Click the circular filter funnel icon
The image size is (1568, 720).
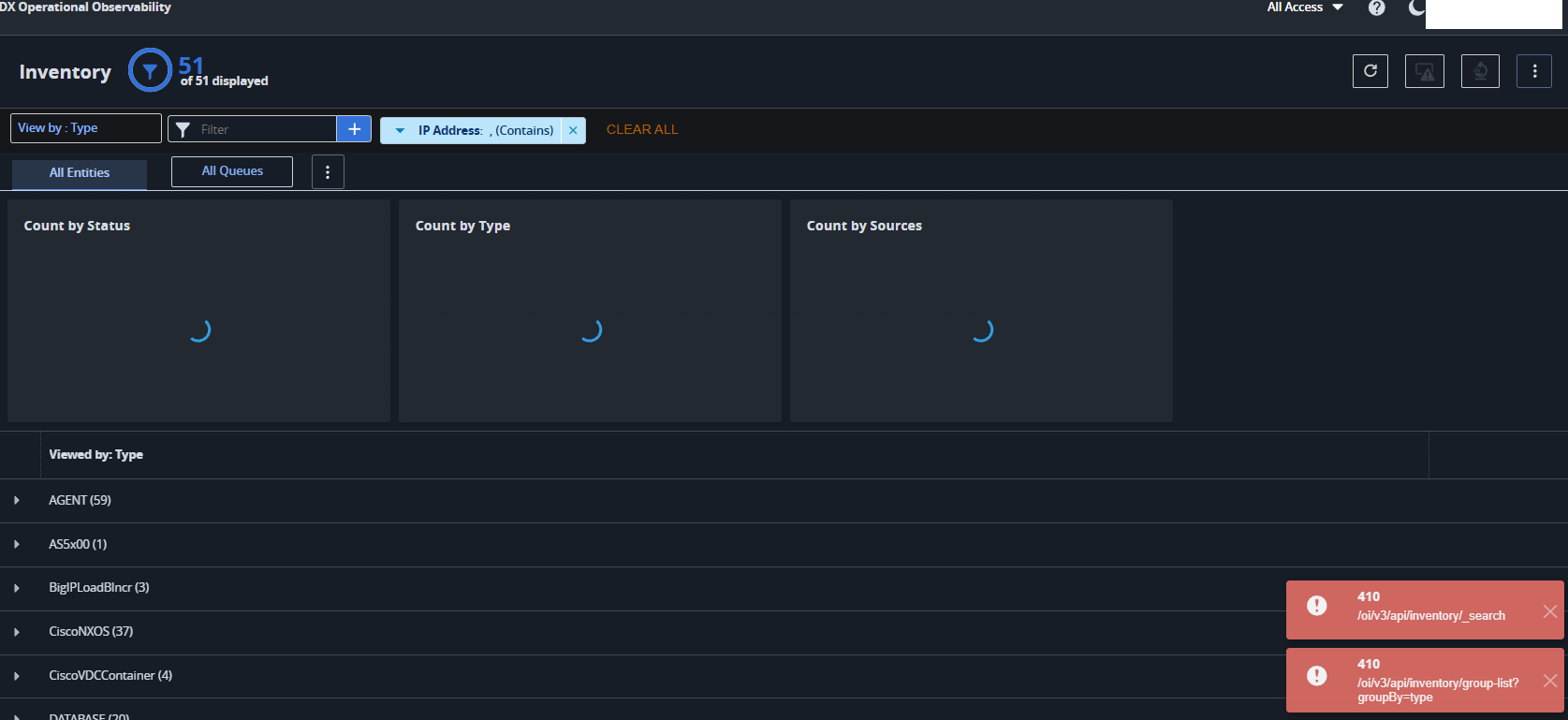click(150, 71)
